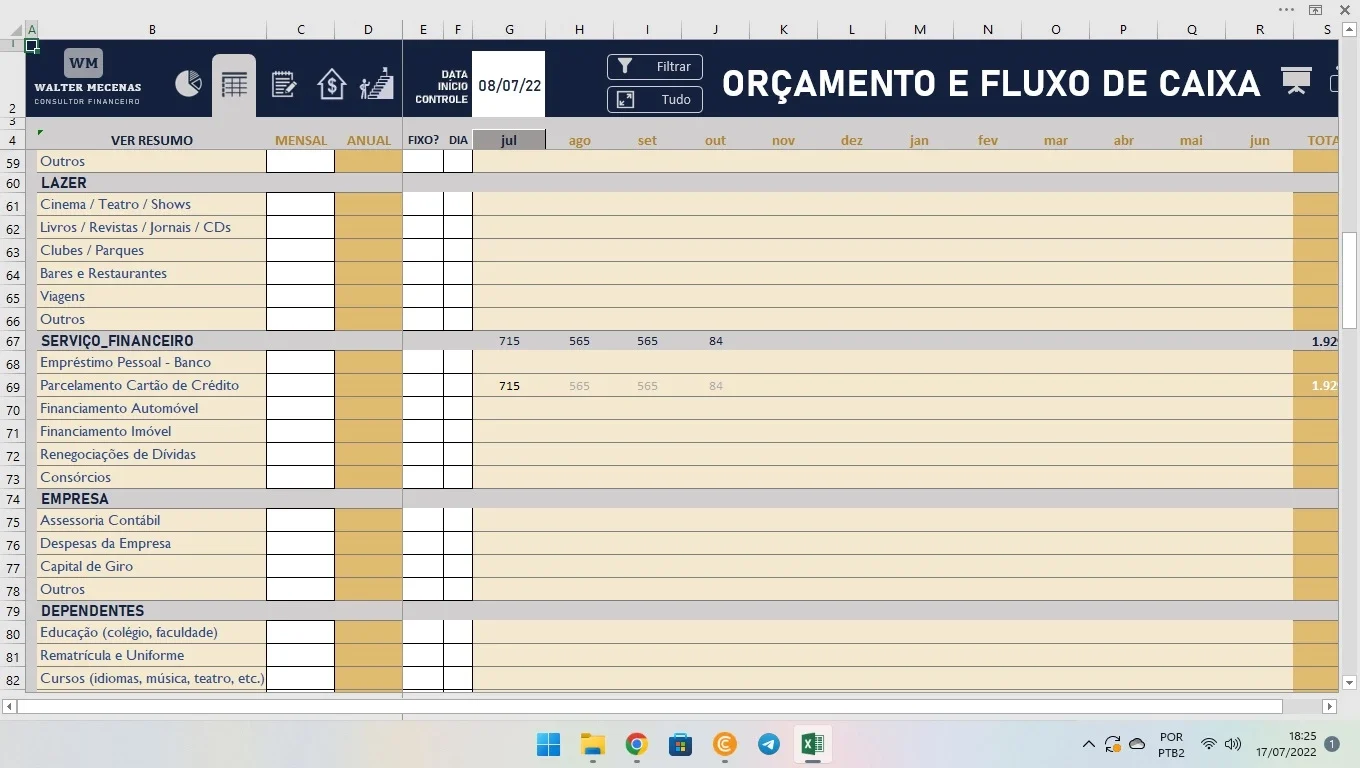
Task: Select the set month header
Action: pos(647,140)
